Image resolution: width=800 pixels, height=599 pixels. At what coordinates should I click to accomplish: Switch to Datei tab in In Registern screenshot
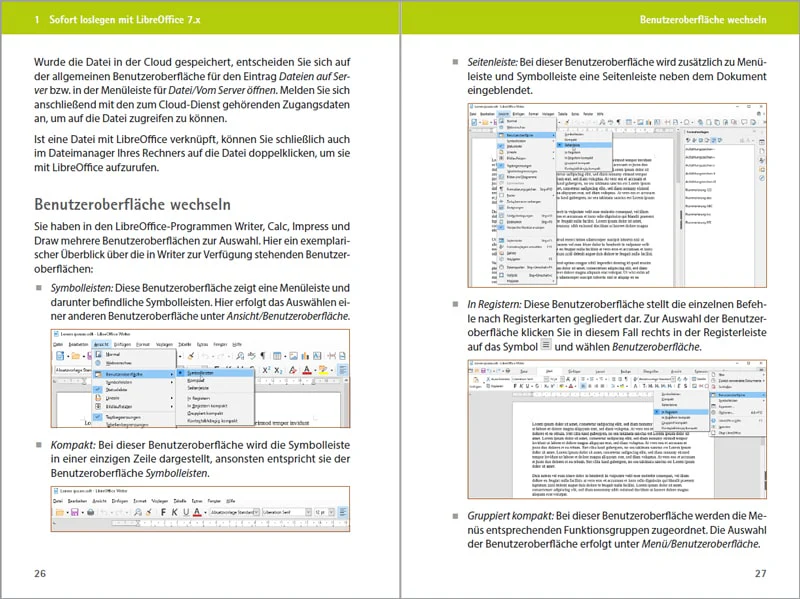[524, 371]
